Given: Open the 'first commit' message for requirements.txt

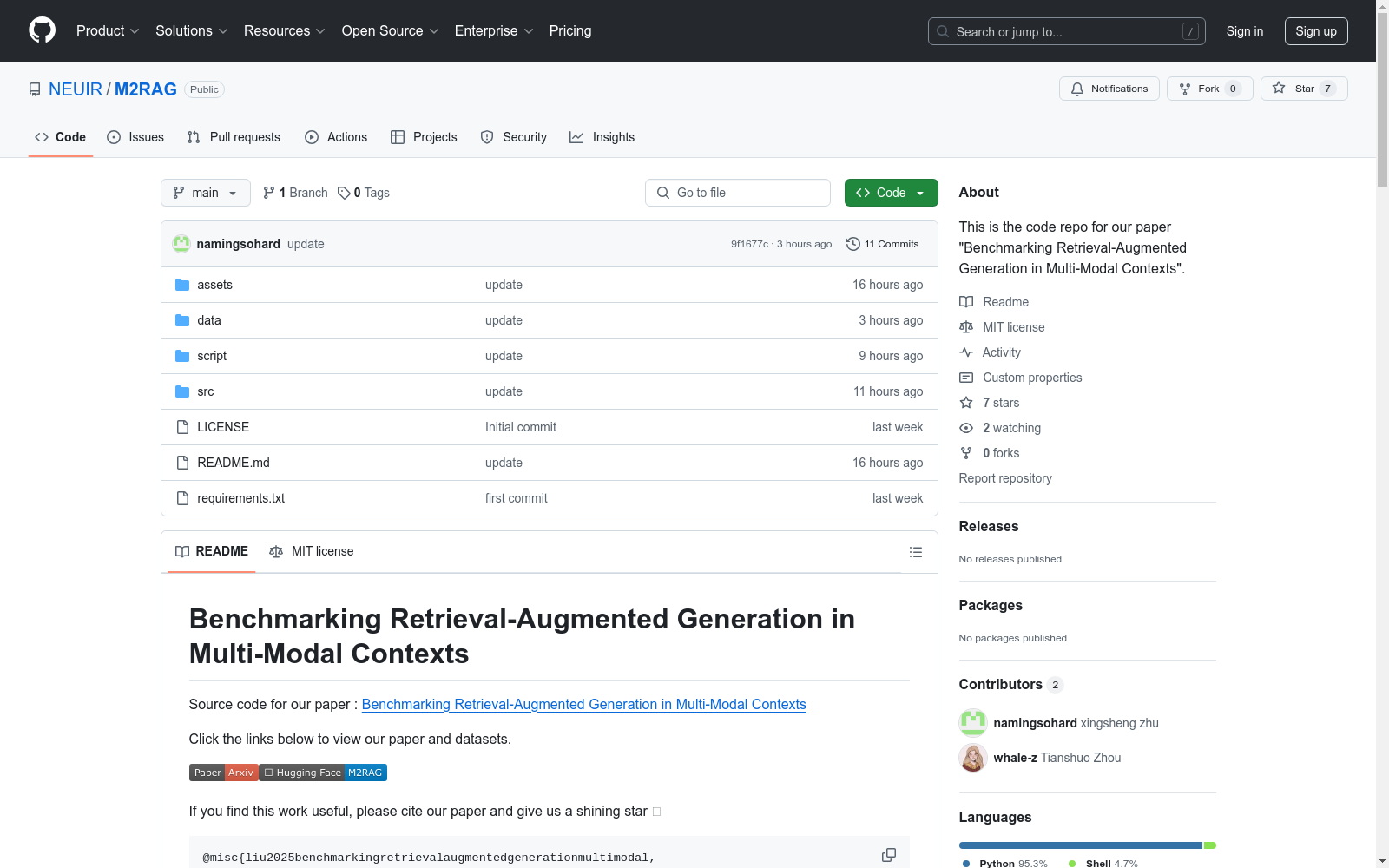Looking at the screenshot, I should 517,498.
